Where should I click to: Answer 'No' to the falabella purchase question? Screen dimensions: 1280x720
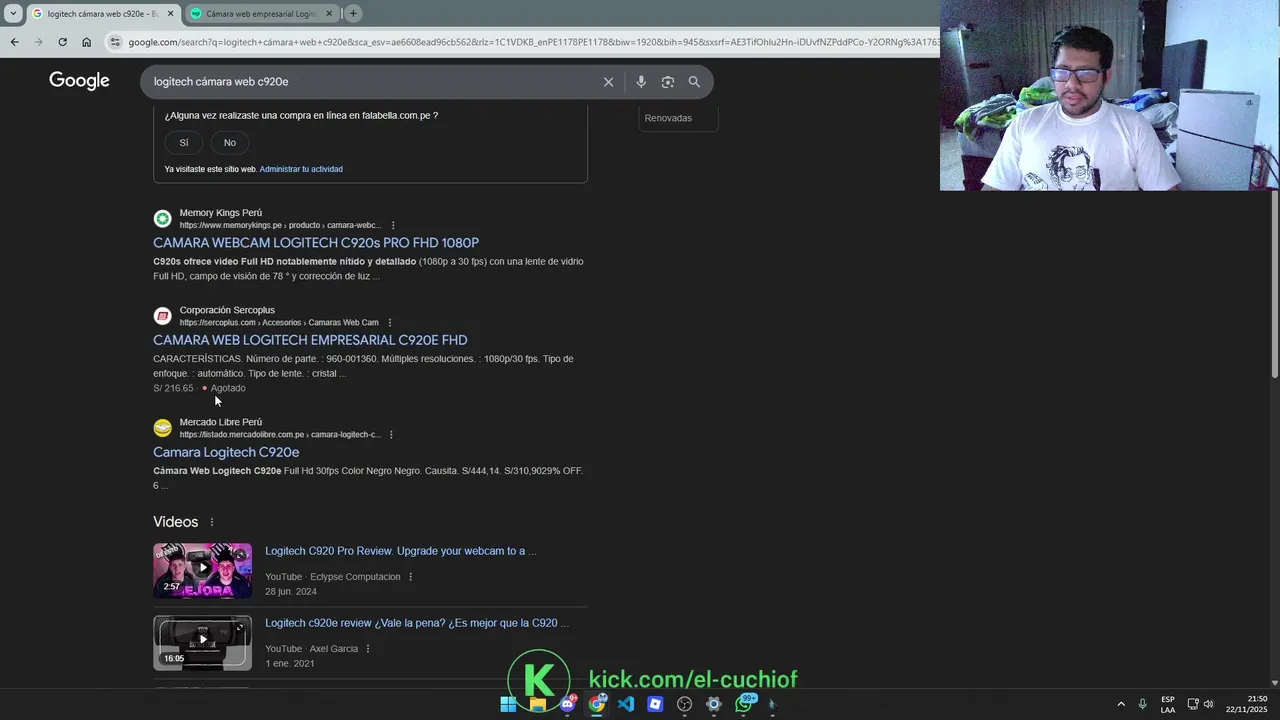(x=229, y=143)
